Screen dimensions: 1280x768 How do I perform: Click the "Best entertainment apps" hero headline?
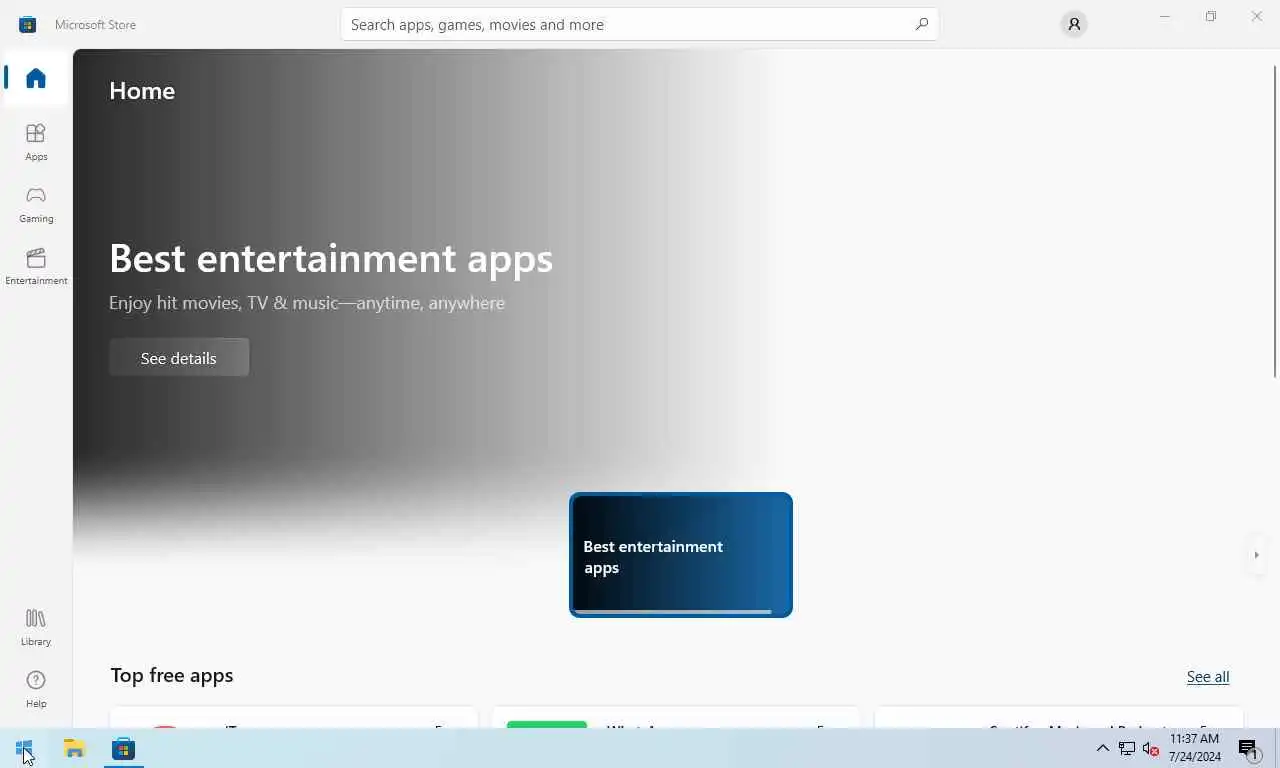[x=331, y=258]
